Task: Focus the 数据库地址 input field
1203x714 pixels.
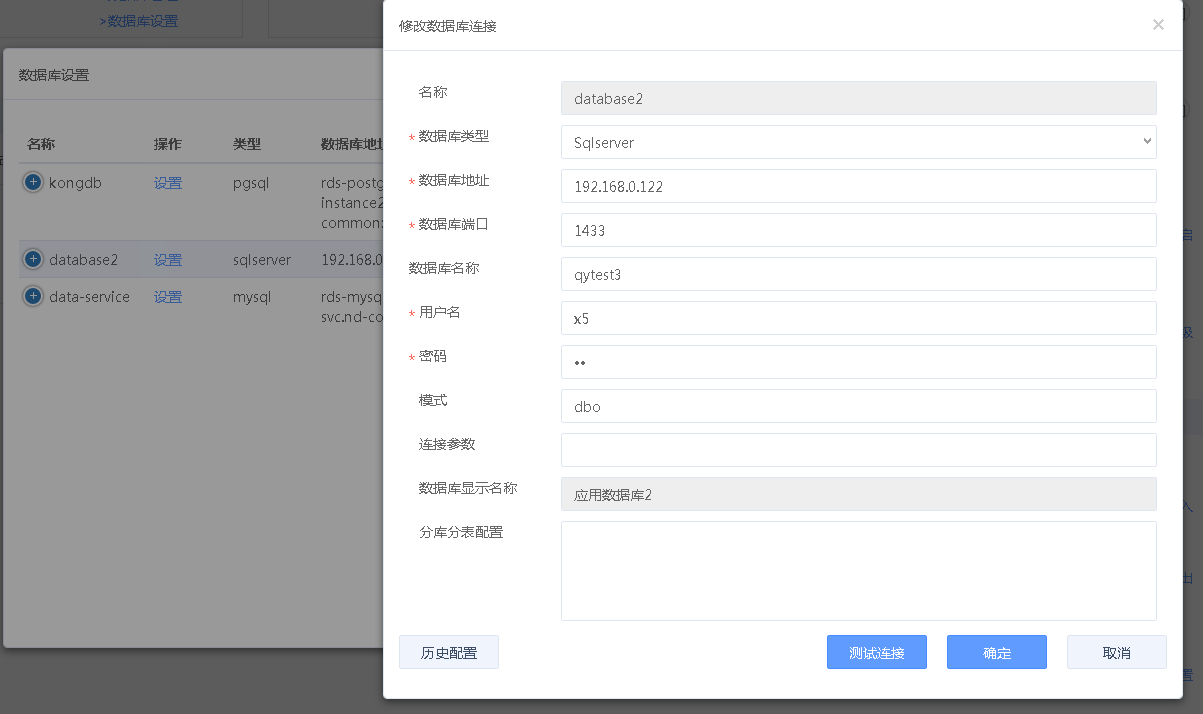Action: tap(858, 186)
